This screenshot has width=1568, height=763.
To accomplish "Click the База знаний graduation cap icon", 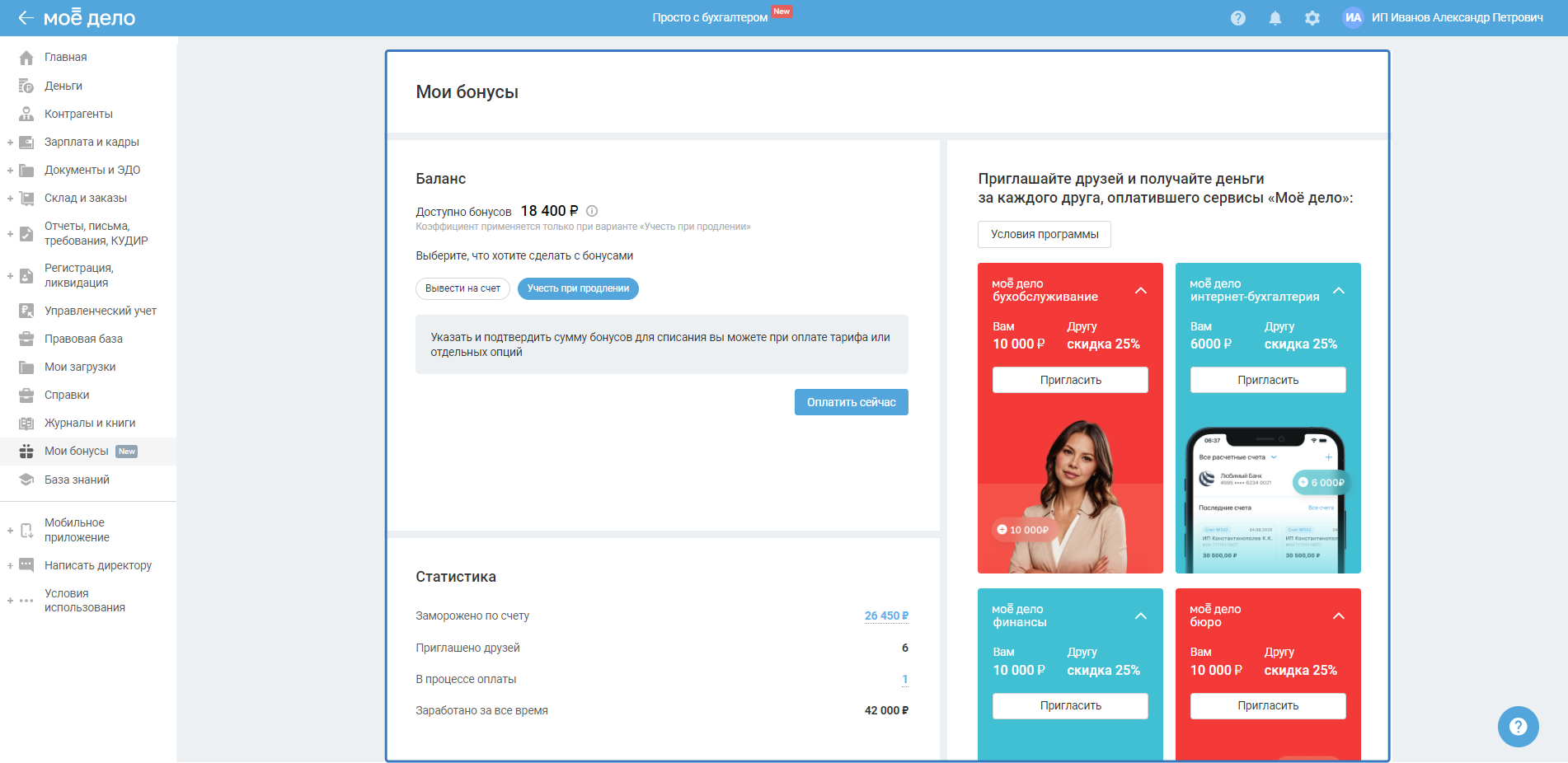I will [26, 480].
